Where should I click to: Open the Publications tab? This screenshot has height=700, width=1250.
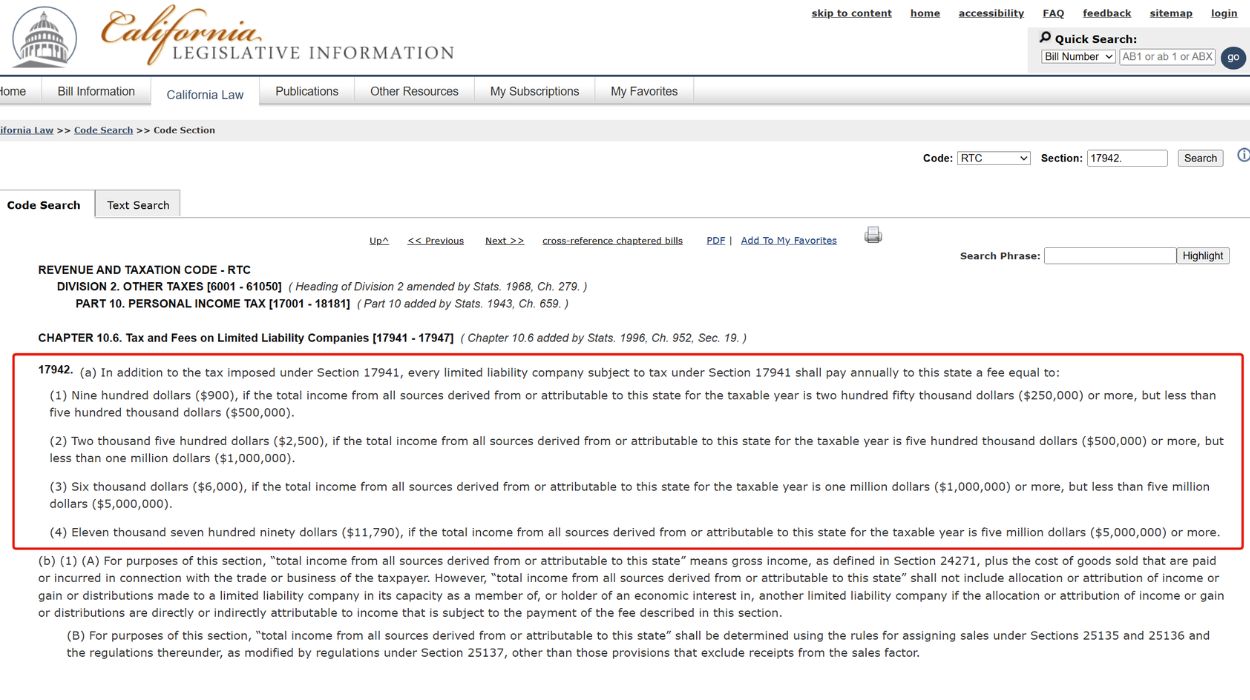click(307, 90)
